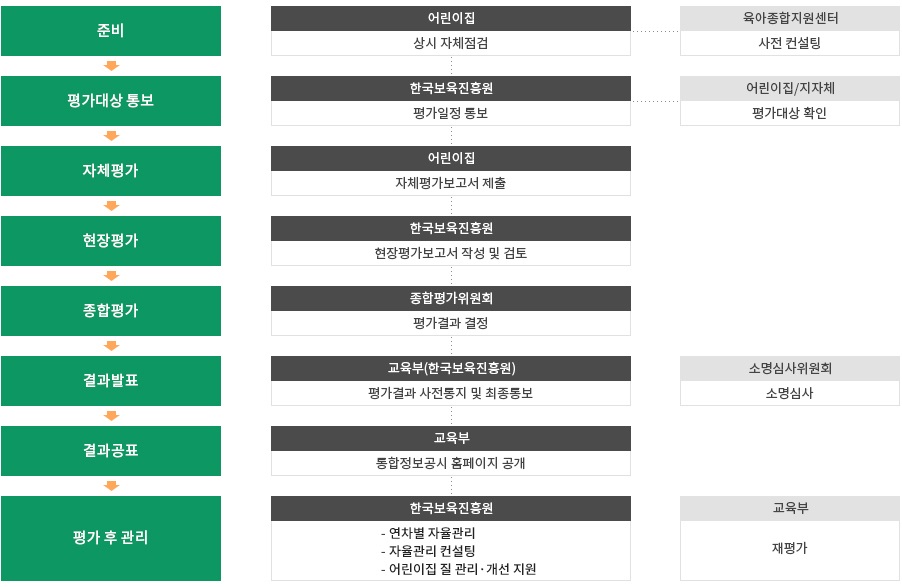Select the green 평가 후 관리 box
Viewport: 902px width, 587px height.
pyautogui.click(x=111, y=538)
